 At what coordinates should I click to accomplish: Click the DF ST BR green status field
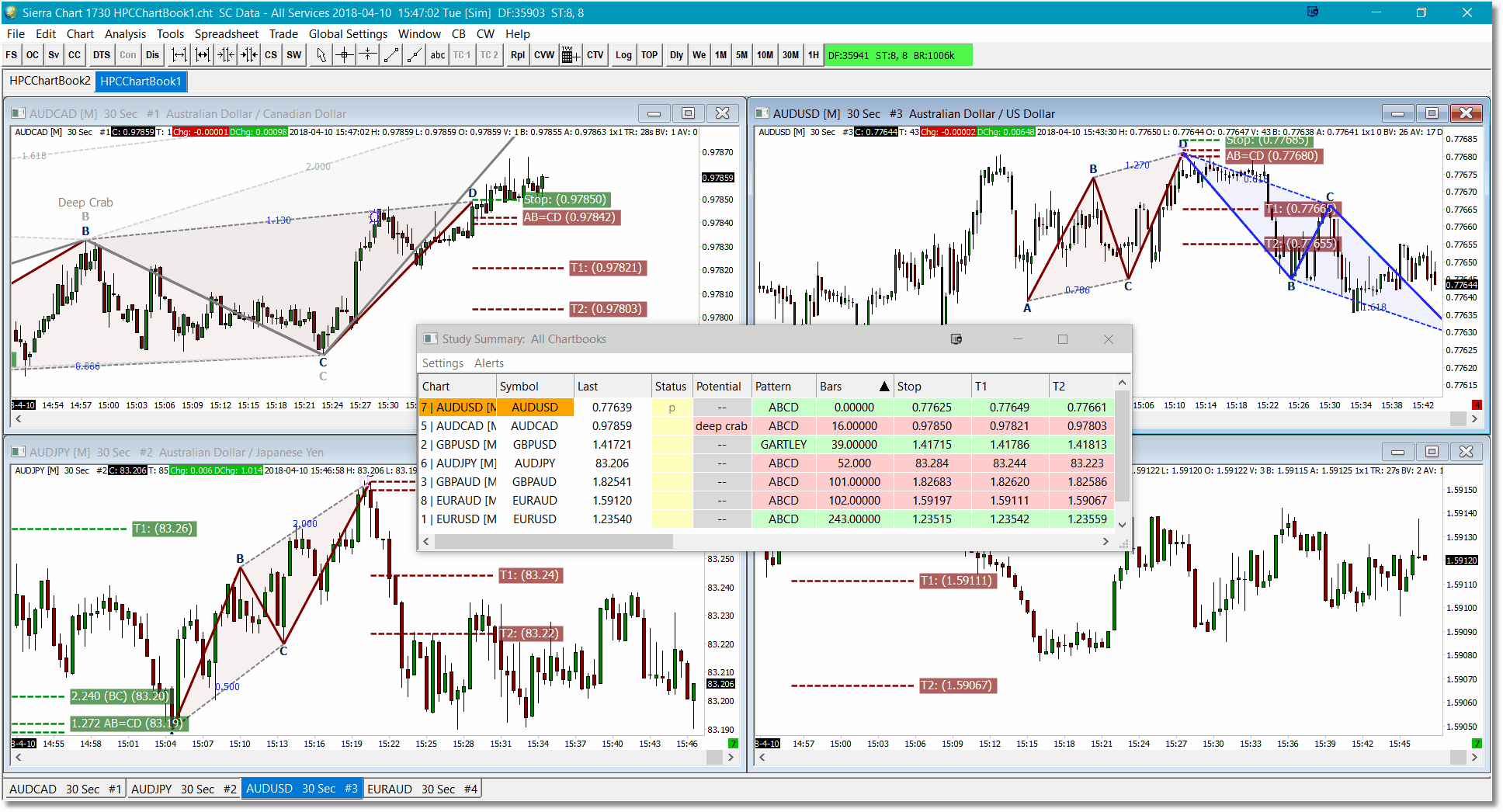pos(898,55)
